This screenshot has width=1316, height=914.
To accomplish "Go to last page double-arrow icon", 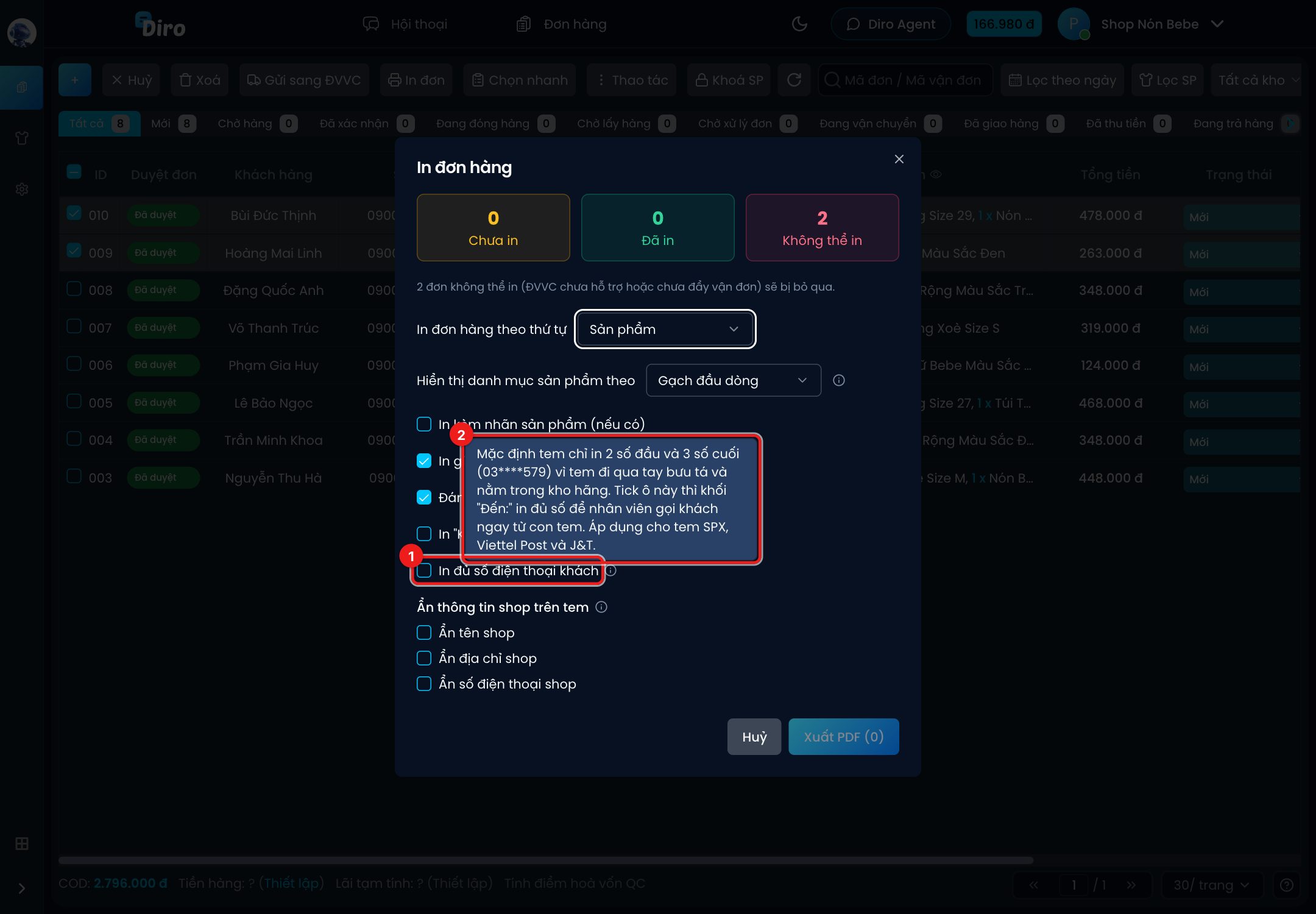I will tap(1131, 885).
